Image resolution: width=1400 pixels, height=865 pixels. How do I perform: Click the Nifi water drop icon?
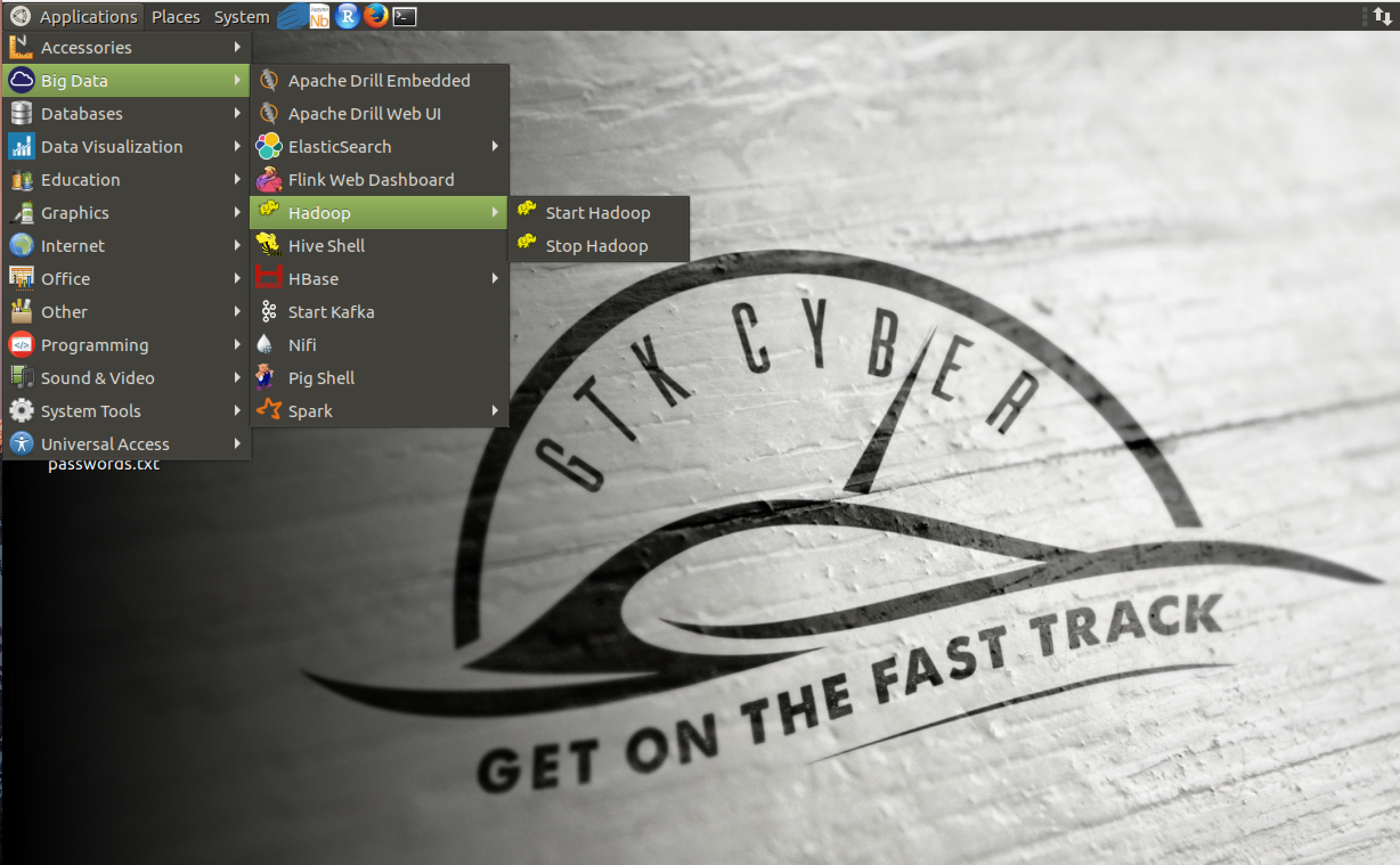pos(264,344)
